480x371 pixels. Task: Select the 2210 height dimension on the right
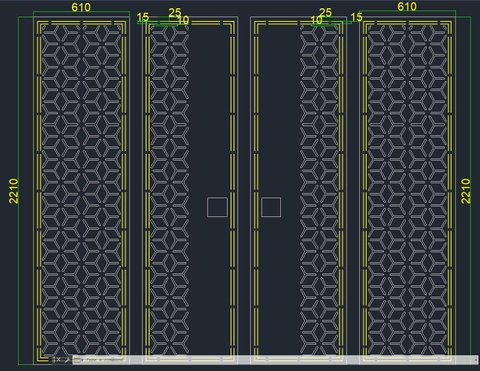pyautogui.click(x=466, y=191)
